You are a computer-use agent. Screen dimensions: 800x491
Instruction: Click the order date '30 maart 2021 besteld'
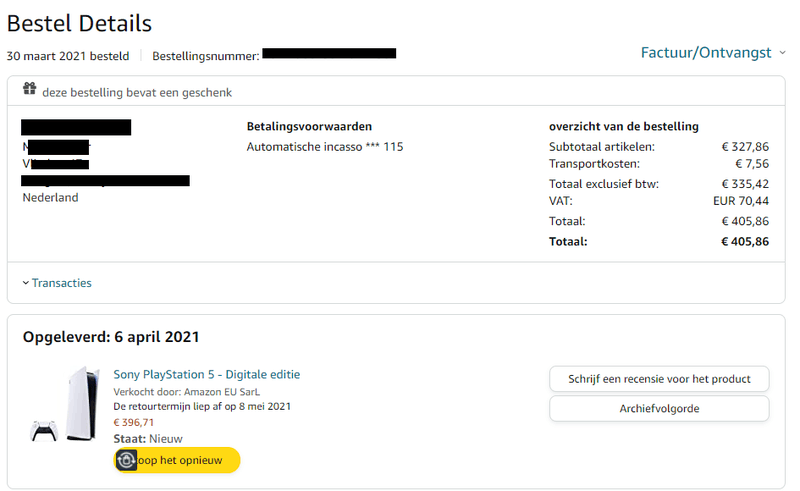point(68,55)
